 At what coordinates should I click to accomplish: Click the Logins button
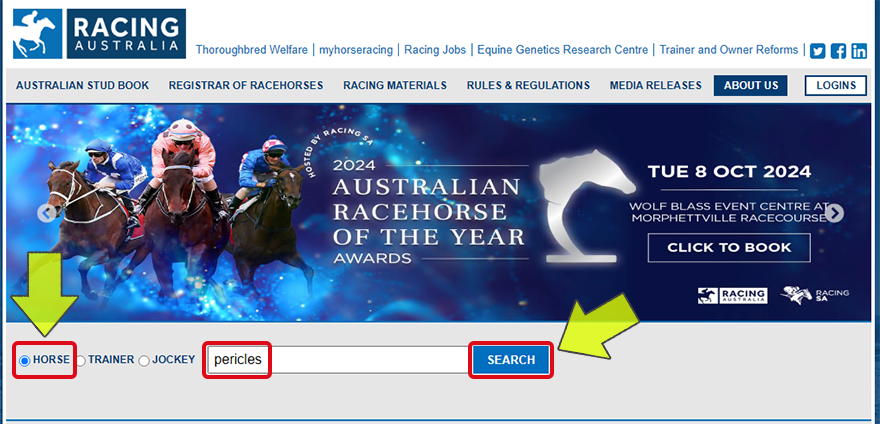click(835, 86)
